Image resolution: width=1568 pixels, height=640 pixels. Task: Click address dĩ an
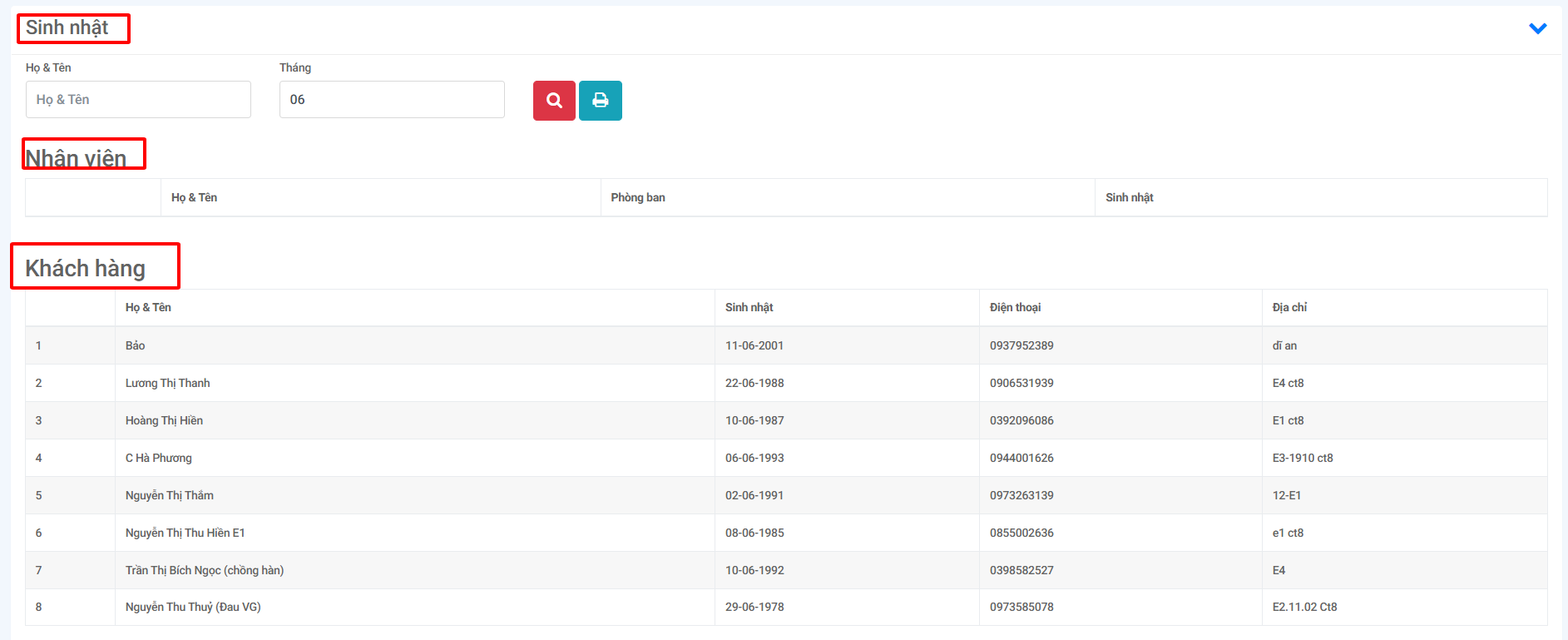click(x=1284, y=345)
